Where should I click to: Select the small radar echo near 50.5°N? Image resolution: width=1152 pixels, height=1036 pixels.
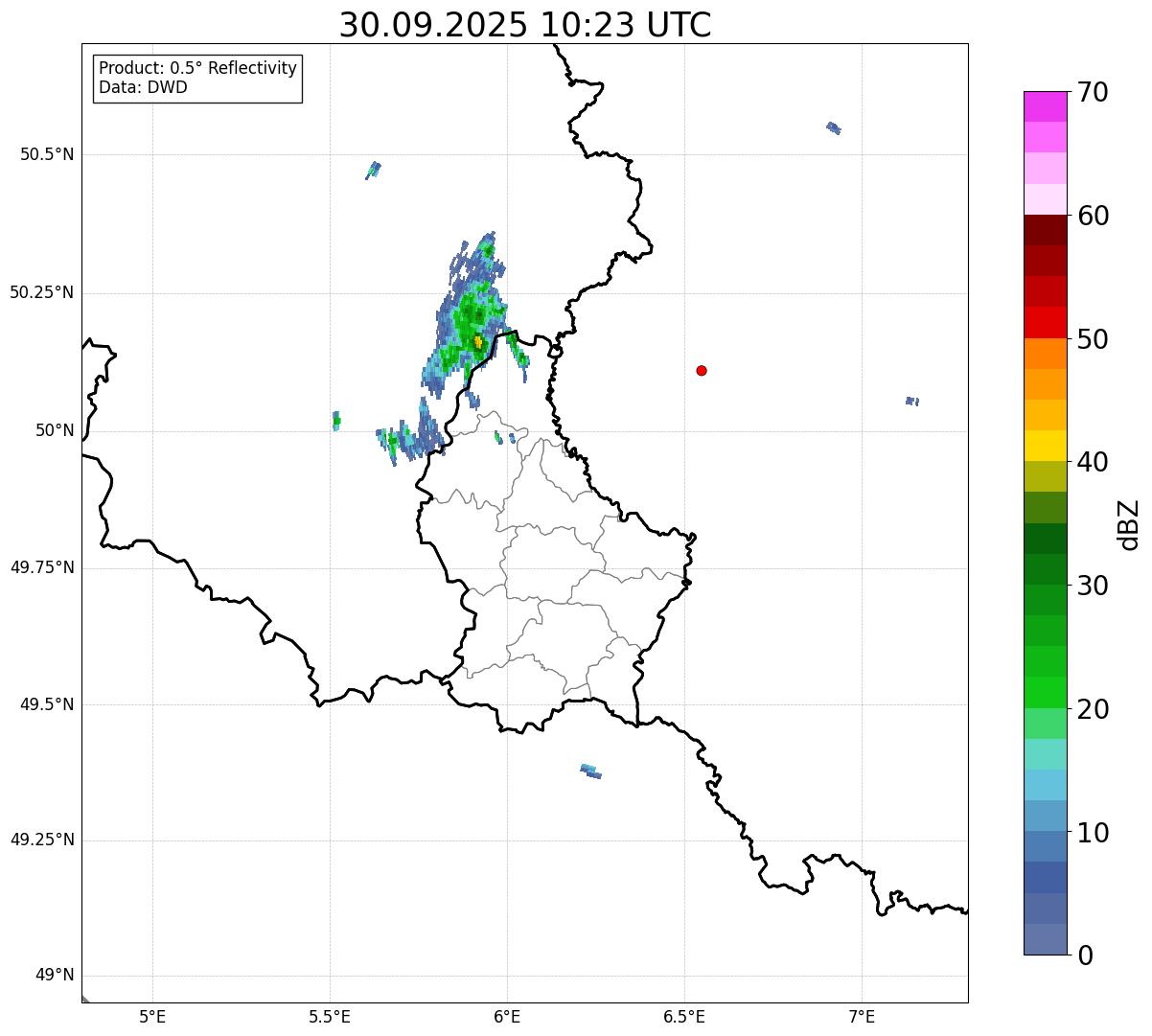tap(373, 170)
